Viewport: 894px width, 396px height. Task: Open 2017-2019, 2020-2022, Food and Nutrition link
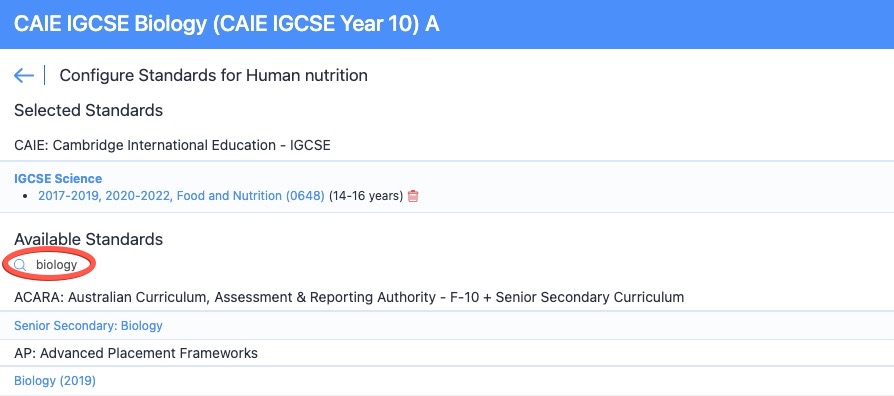point(181,196)
